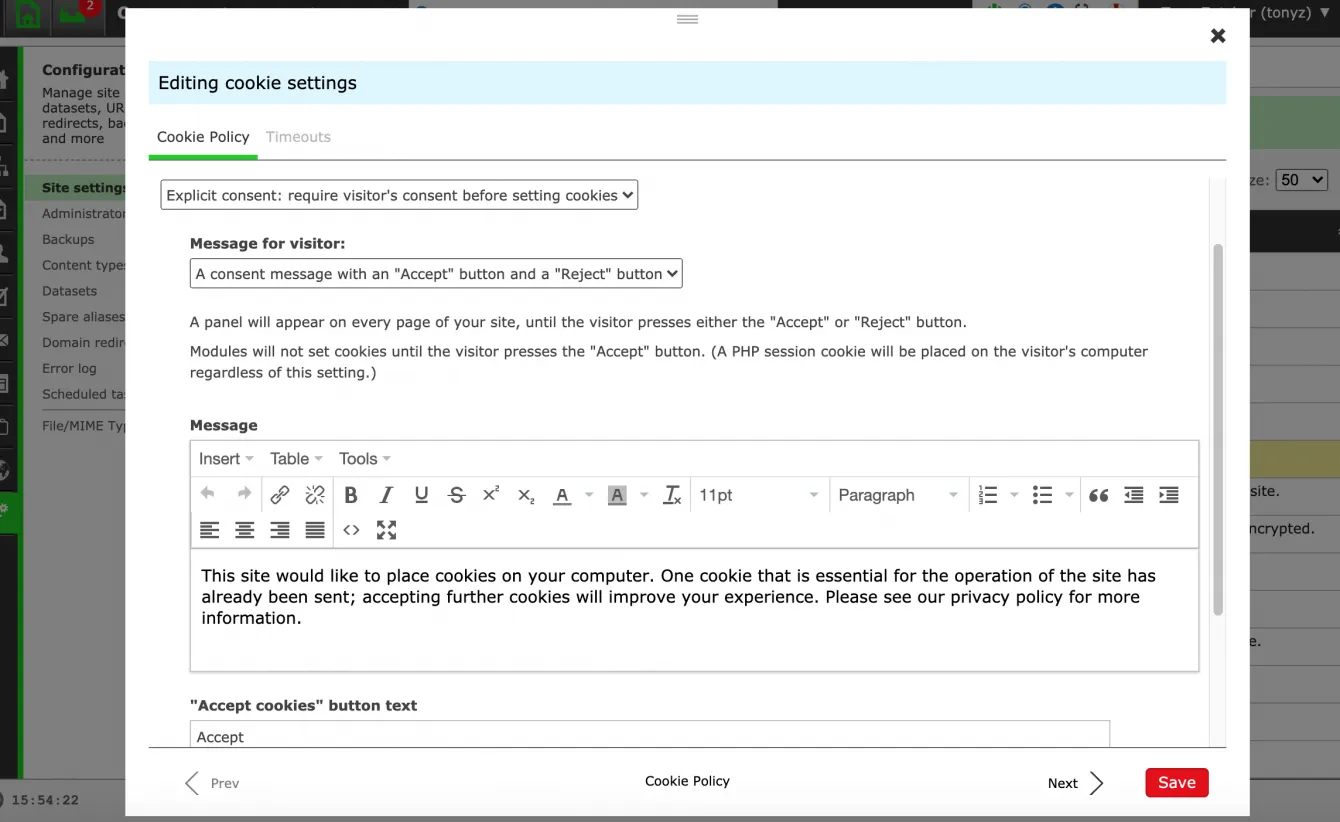This screenshot has height=822, width=1340.
Task: Toggle italic formatting
Action: (386, 495)
